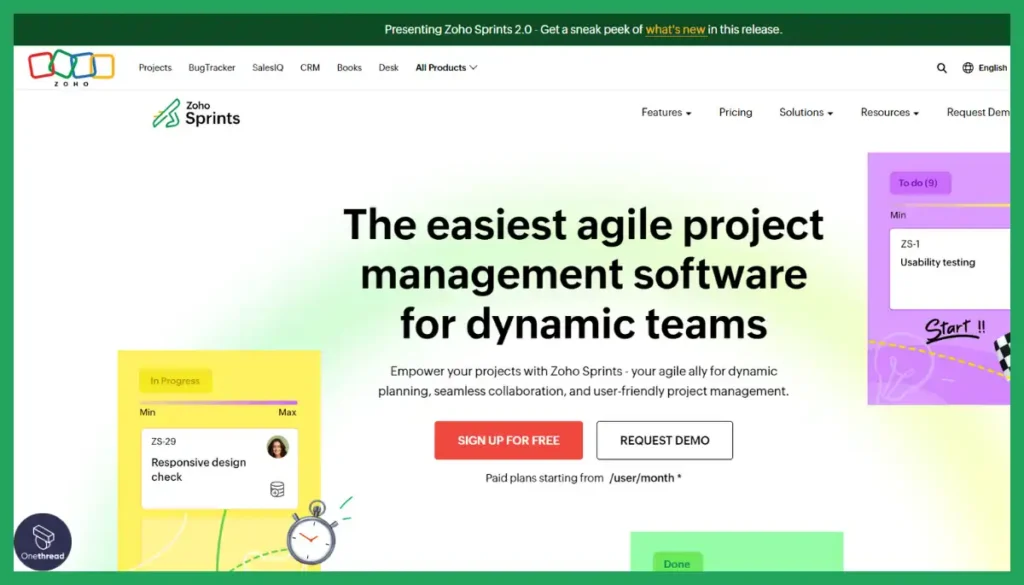This screenshot has height=585, width=1024.
Task: Follow the "what's new" banner link
Action: (x=675, y=29)
